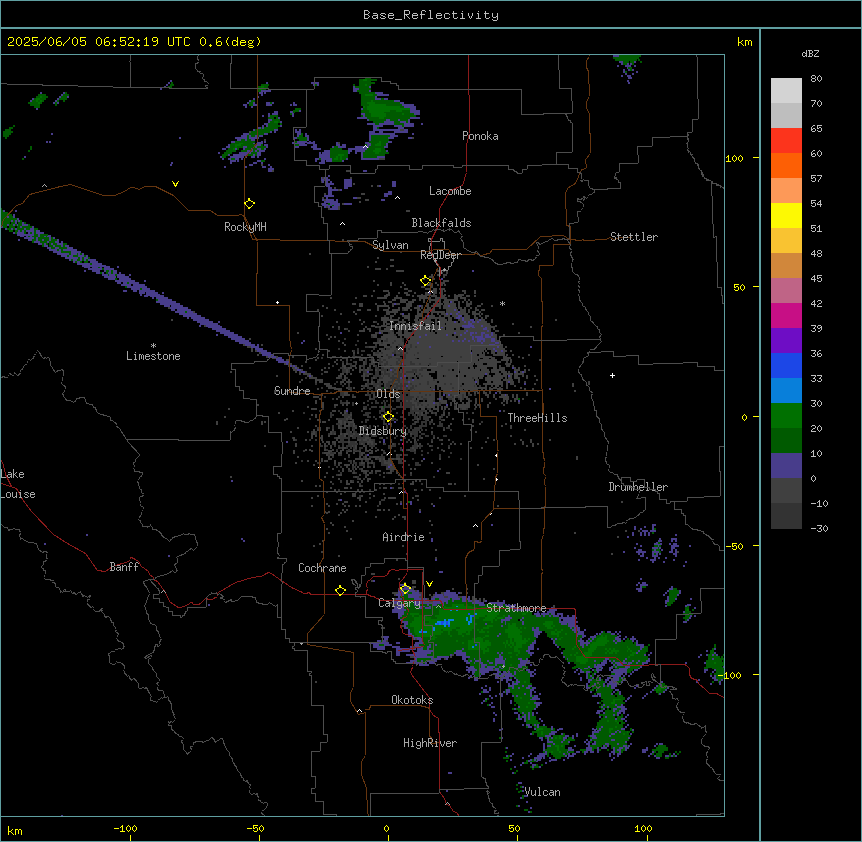Click the Didsbury label
This screenshot has height=842, width=862.
(383, 431)
